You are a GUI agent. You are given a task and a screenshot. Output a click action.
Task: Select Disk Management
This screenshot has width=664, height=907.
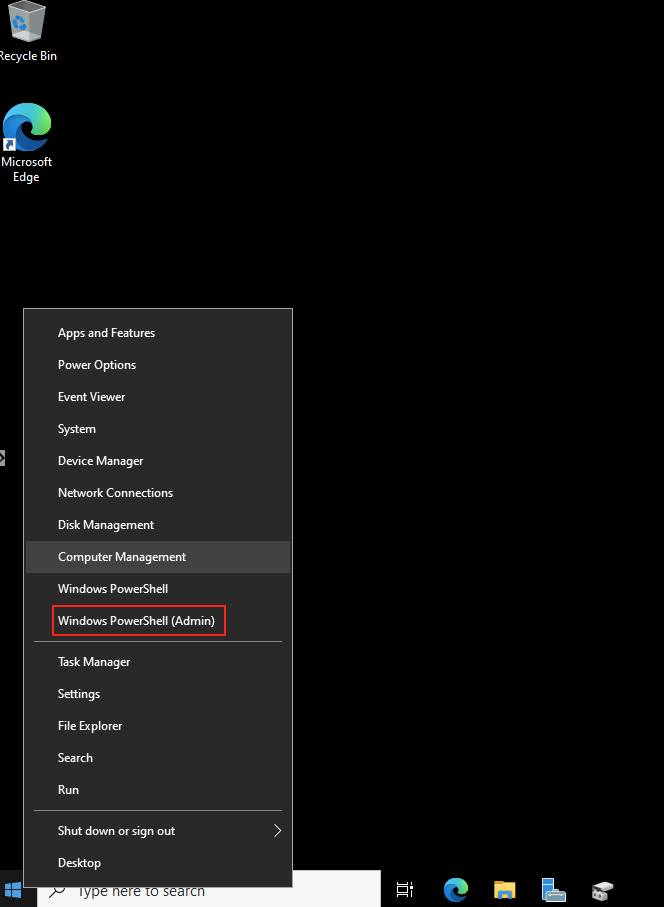(158, 525)
